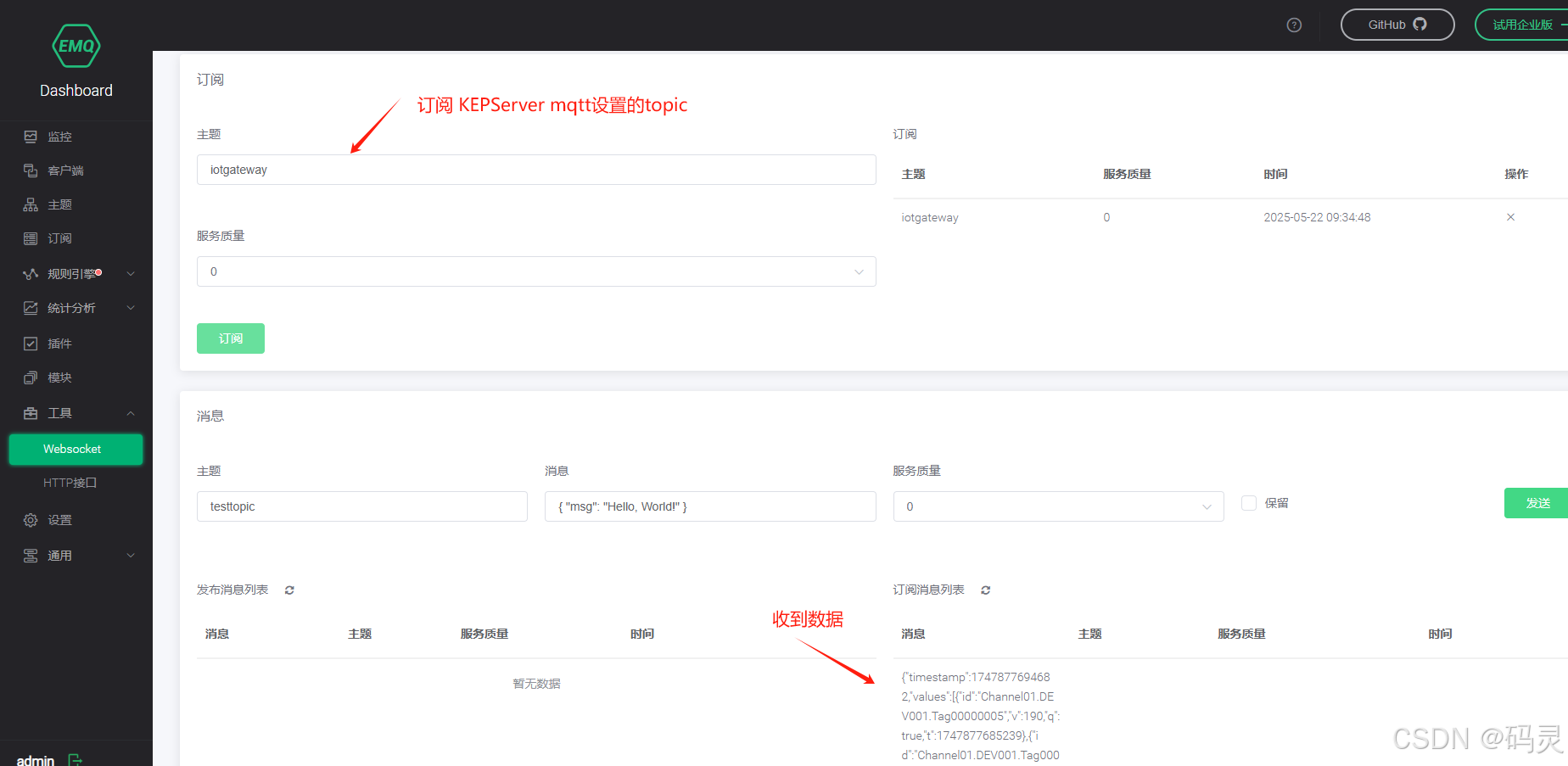Refresh the published messages list (发布消息列表)
This screenshot has height=766, width=1568.
289,590
